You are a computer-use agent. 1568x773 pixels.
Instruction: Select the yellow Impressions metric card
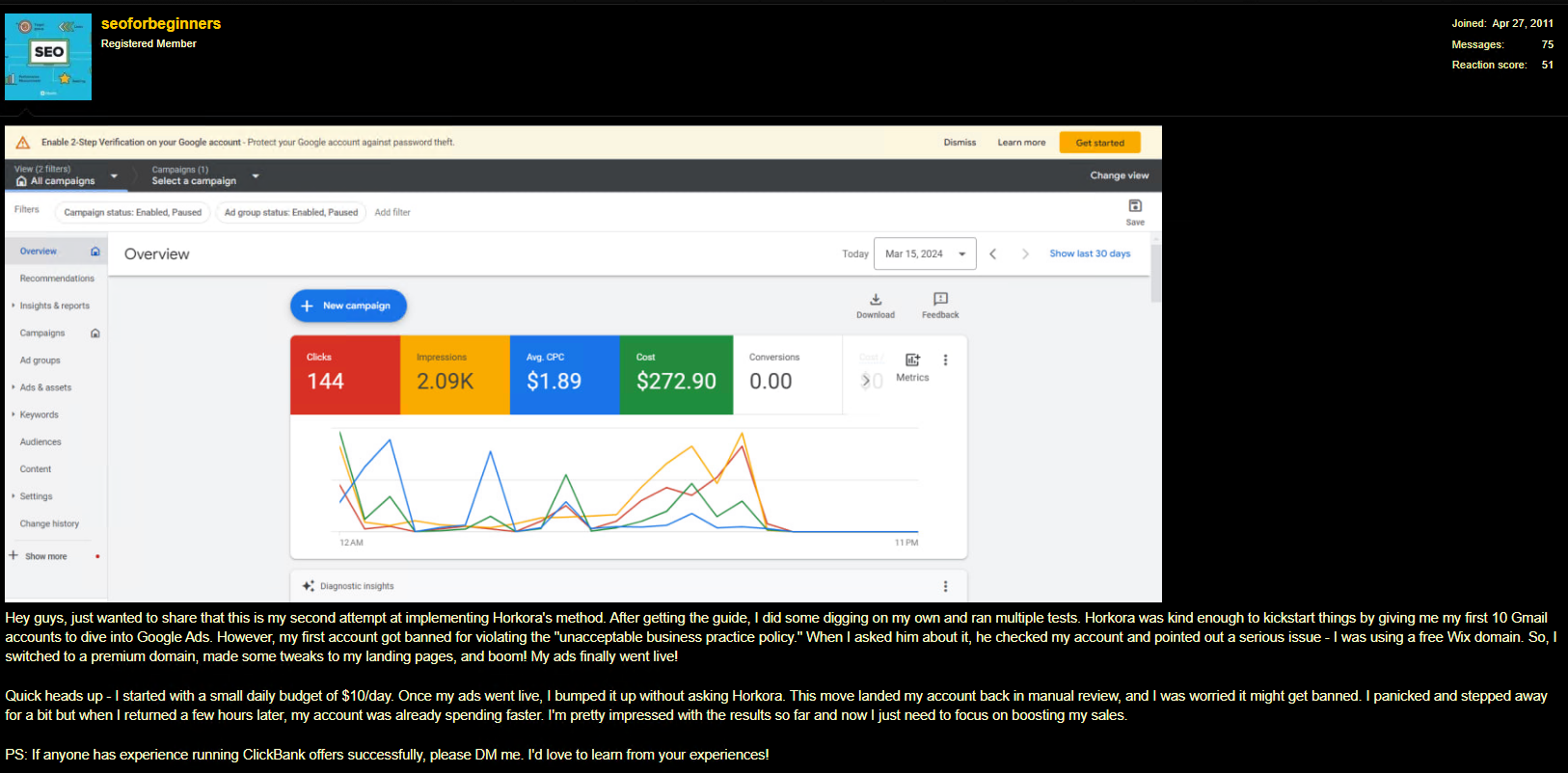click(455, 375)
